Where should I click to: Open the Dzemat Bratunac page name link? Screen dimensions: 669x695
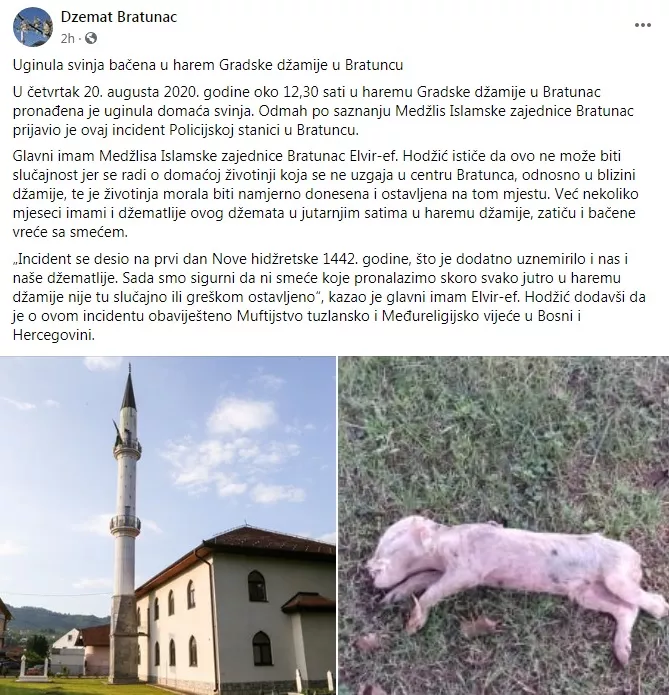[x=119, y=17]
